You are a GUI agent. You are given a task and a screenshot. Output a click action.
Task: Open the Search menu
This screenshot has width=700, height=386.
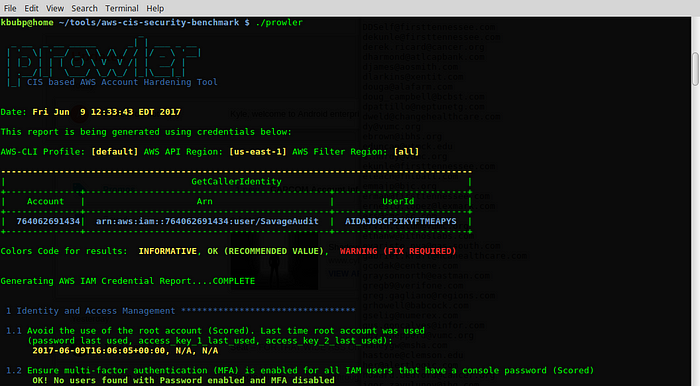(x=84, y=8)
